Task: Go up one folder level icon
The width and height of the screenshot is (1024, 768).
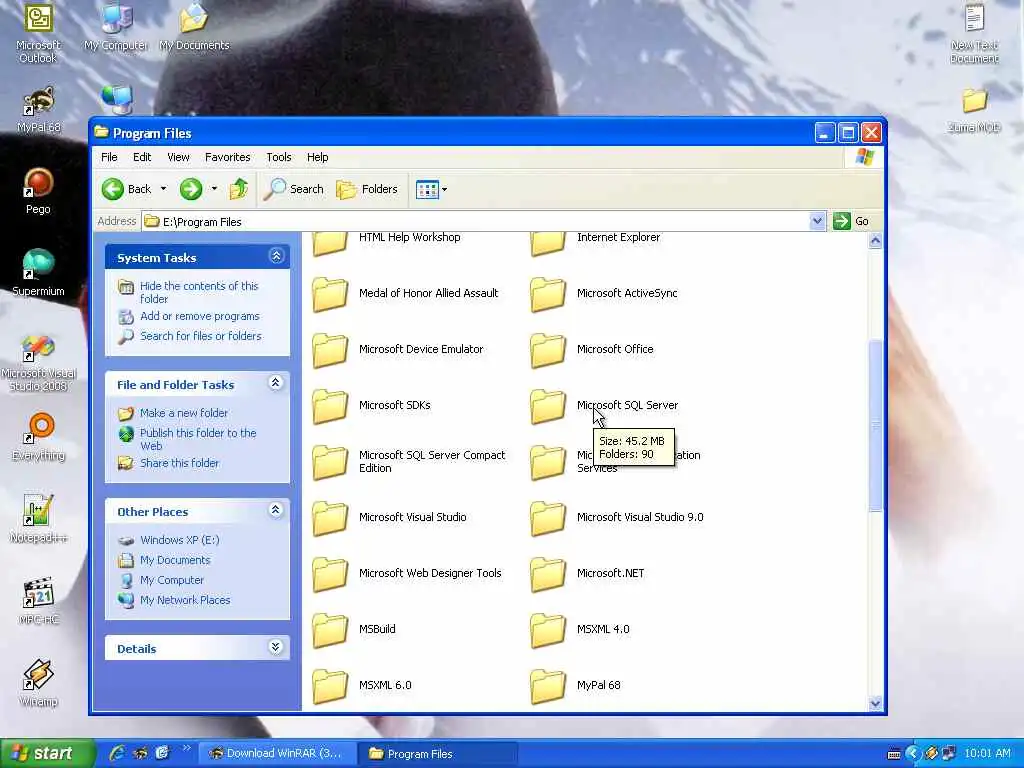Action: (x=238, y=189)
